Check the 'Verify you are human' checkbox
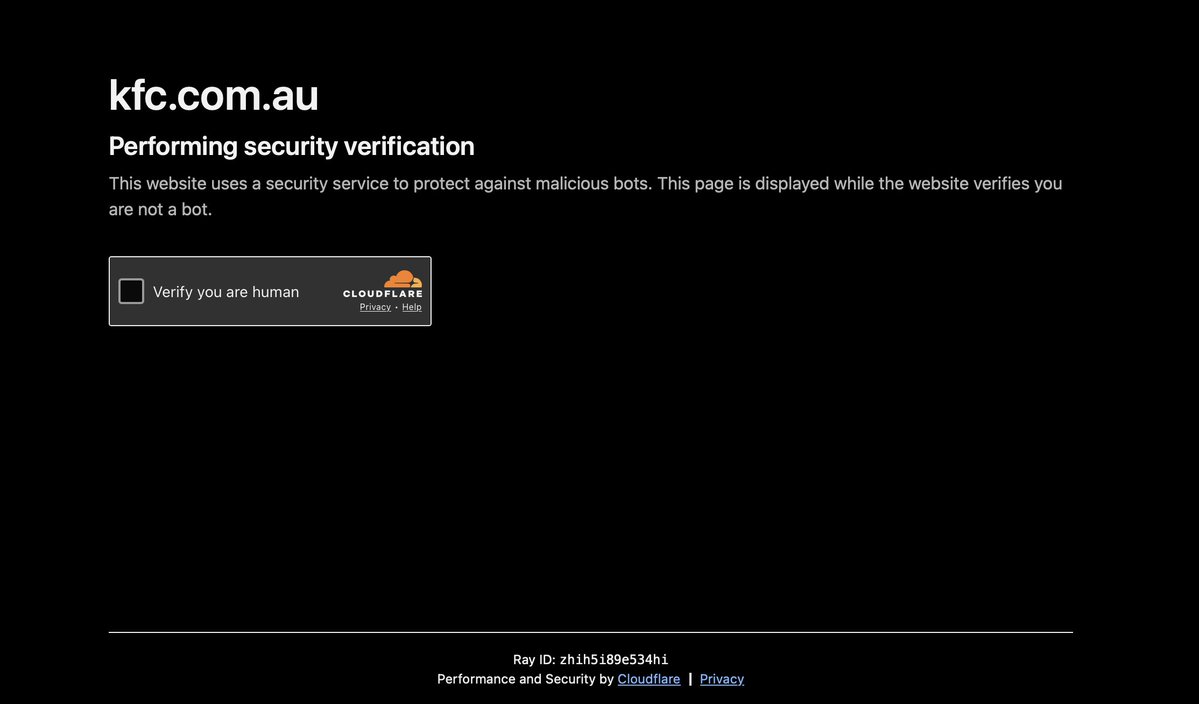1199x704 pixels. pos(131,291)
